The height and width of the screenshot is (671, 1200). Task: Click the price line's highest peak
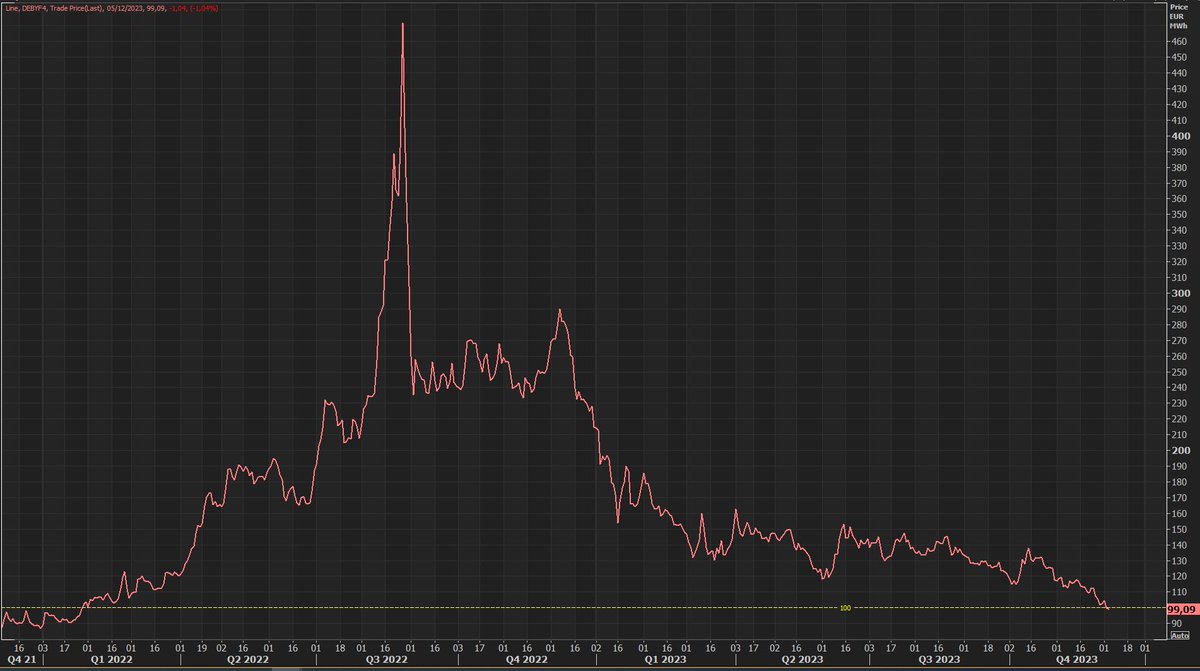402,24
